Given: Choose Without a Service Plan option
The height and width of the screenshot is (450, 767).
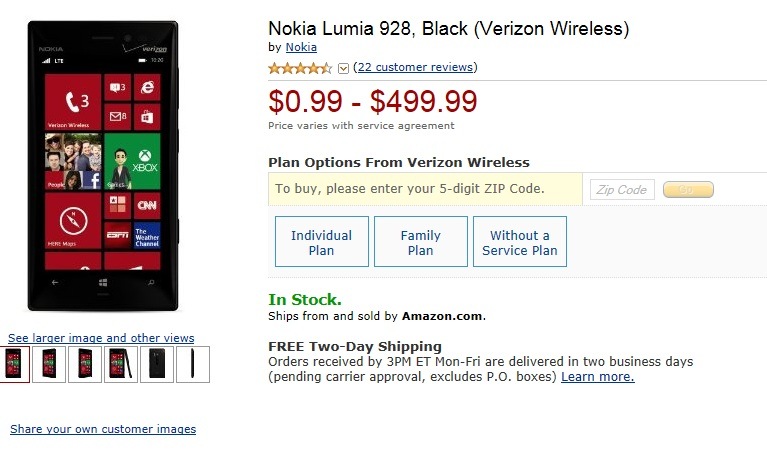Looking at the screenshot, I should 519,242.
